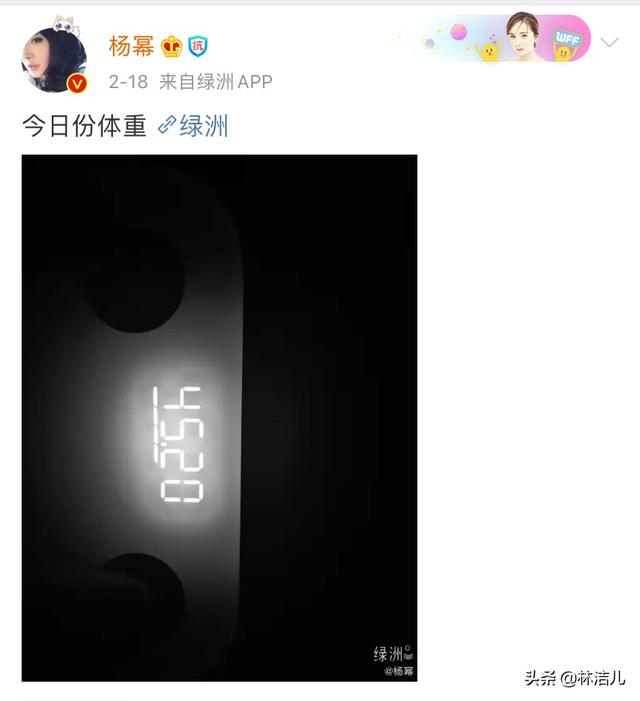640x701 pixels.
Task: Open the post options chevron menu
Action: [x=609, y=42]
